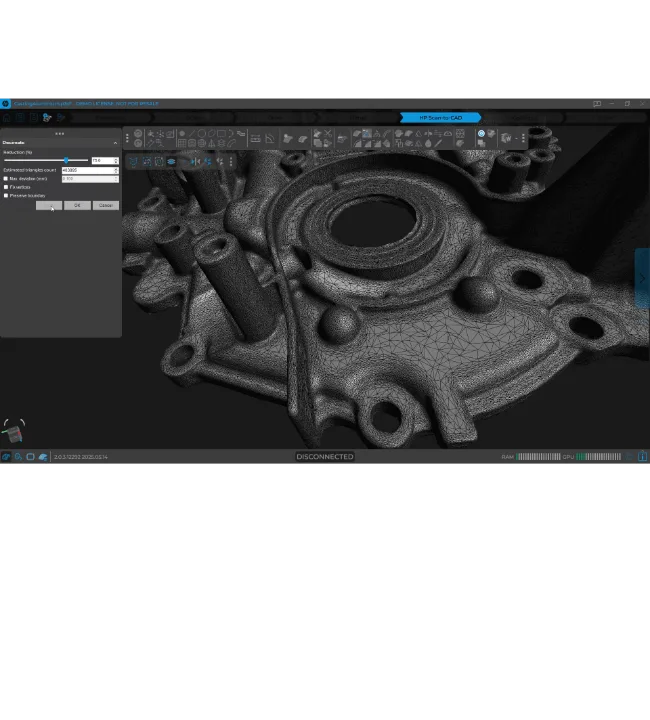This screenshot has height=720, width=650.
Task: Click the orientation cube view widget
Action: pos(13,432)
